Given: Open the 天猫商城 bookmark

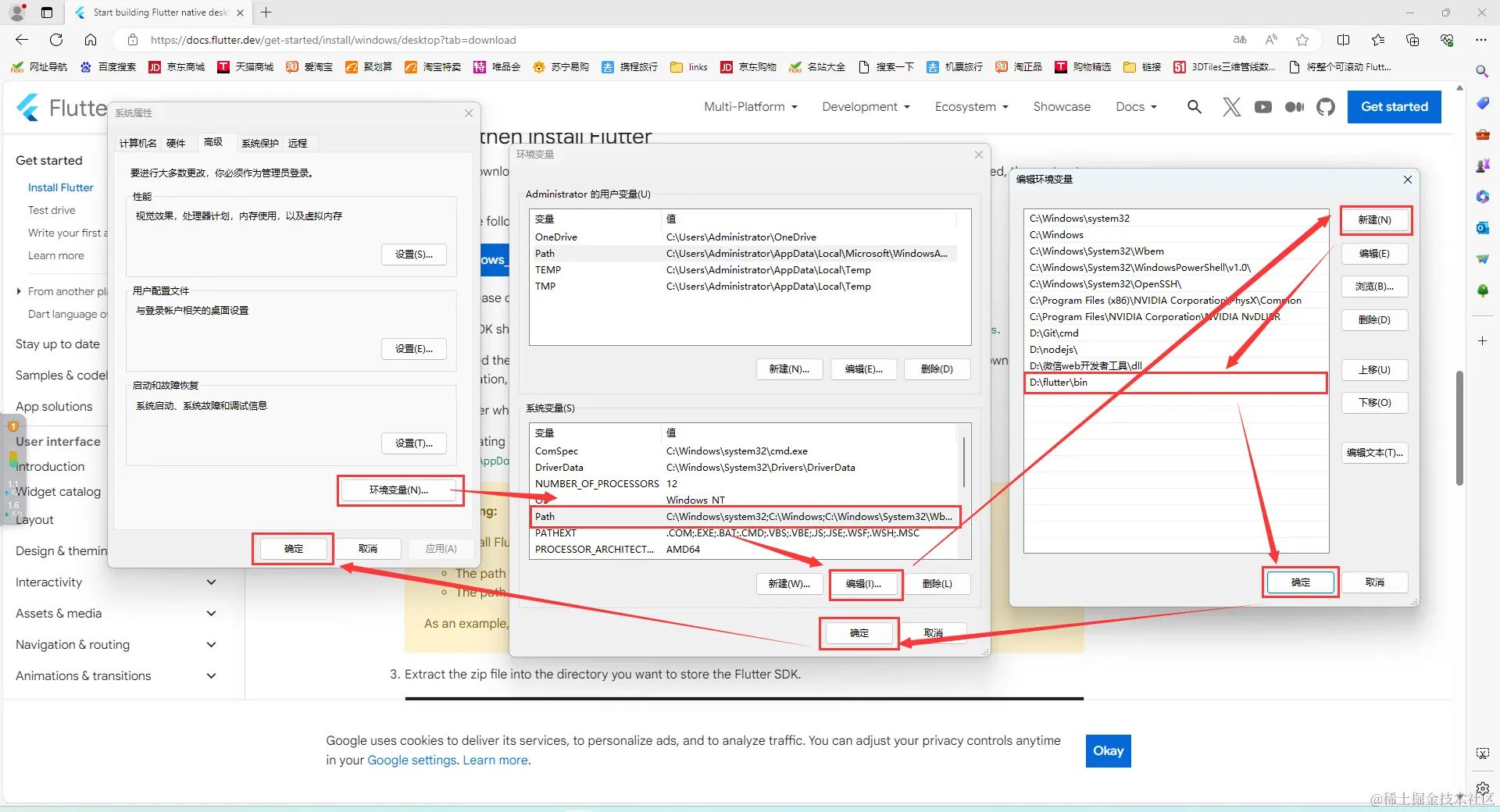Looking at the screenshot, I should [x=245, y=67].
